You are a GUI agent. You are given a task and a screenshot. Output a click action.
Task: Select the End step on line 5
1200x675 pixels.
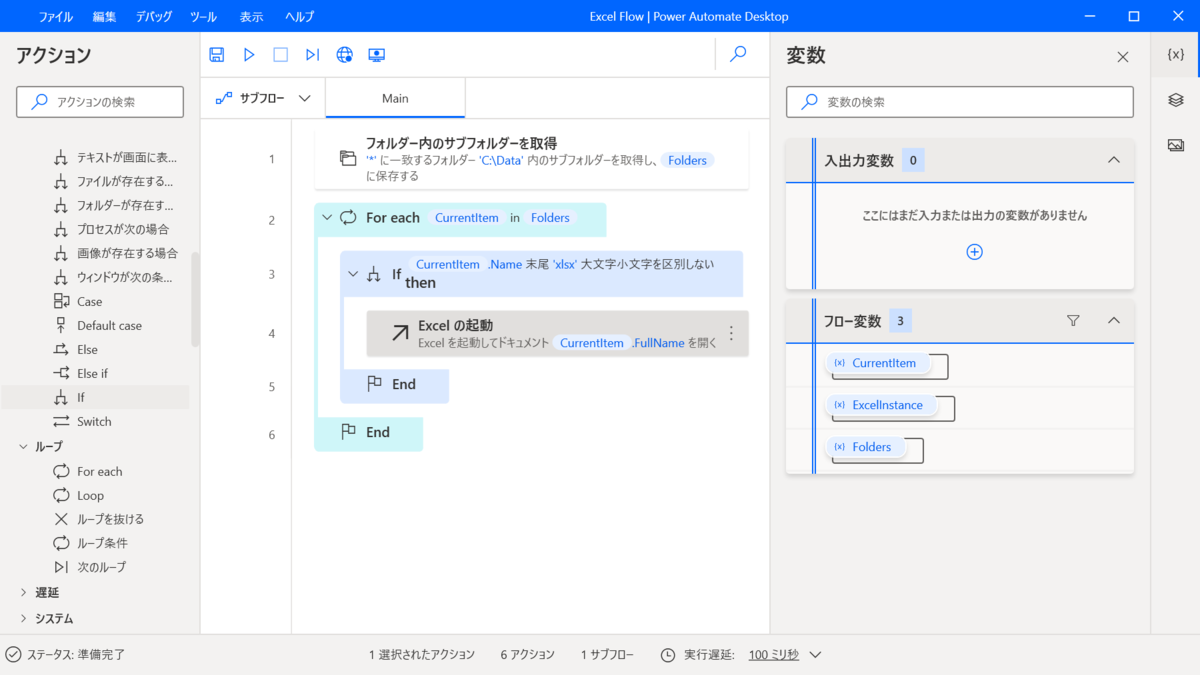click(x=394, y=385)
